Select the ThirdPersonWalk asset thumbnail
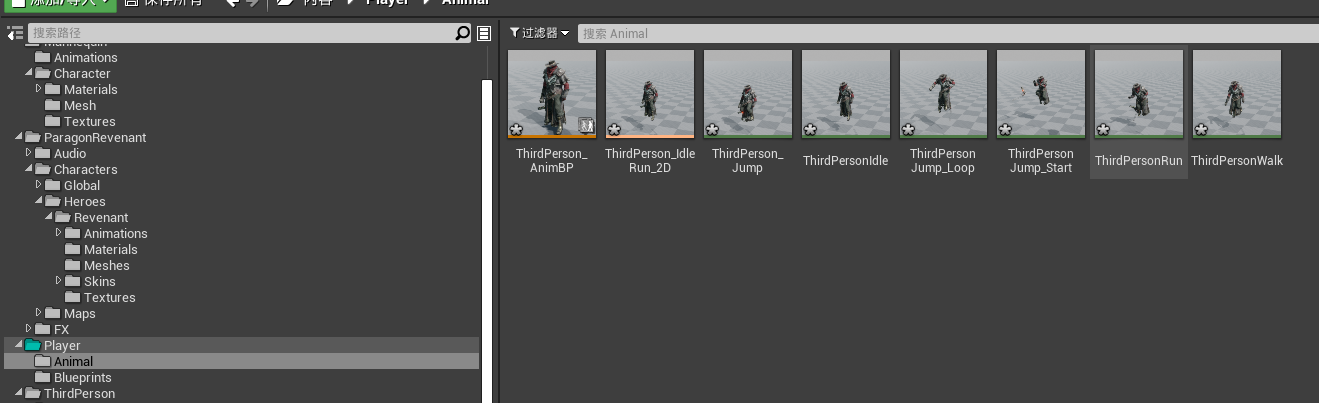 1237,94
